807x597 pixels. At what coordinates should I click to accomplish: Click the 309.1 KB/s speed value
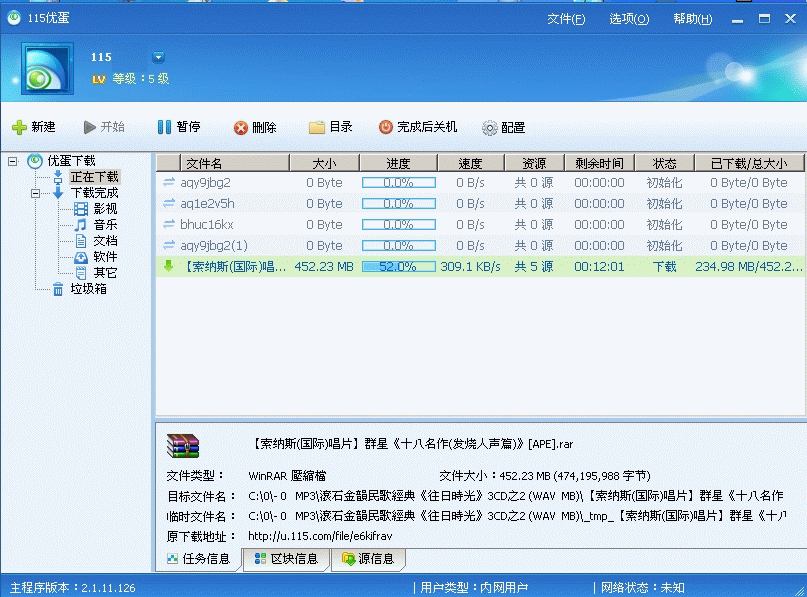[x=470, y=267]
